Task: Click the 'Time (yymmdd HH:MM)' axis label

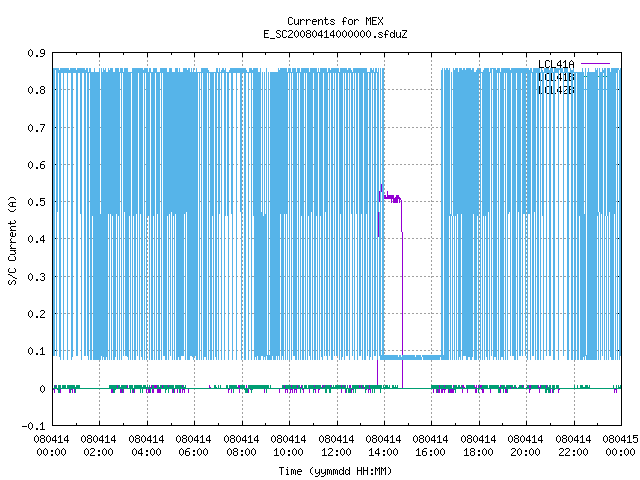Action: 335,471
